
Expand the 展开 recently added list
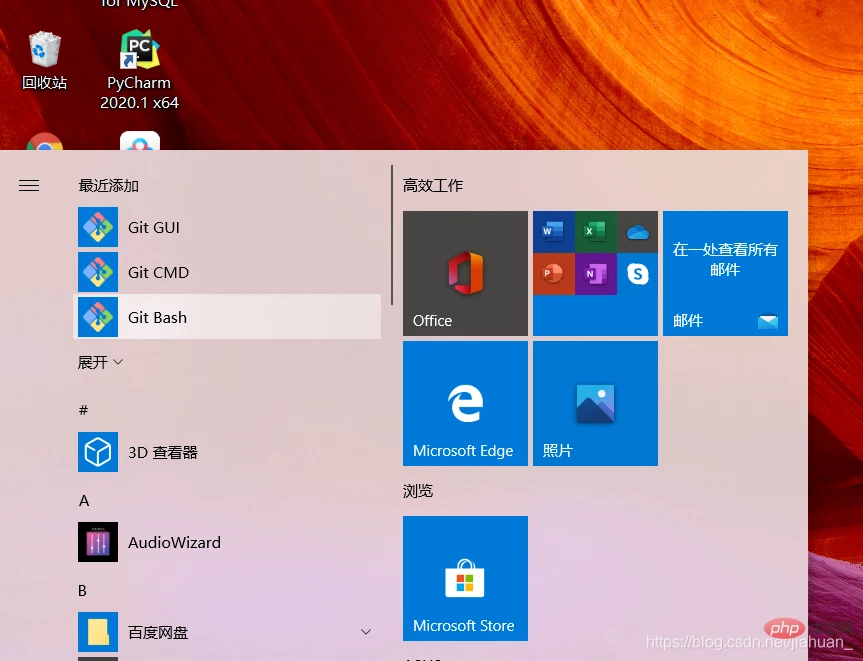click(100, 362)
